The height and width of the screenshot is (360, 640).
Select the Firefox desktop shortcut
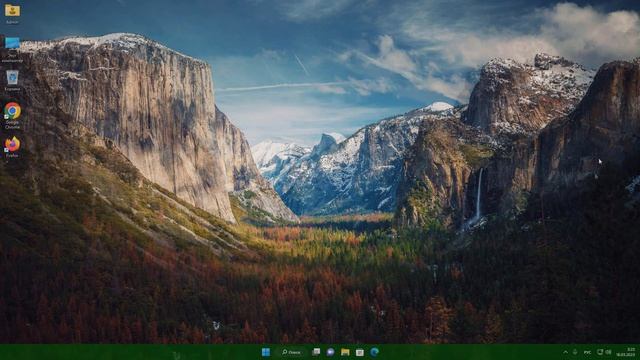12,147
